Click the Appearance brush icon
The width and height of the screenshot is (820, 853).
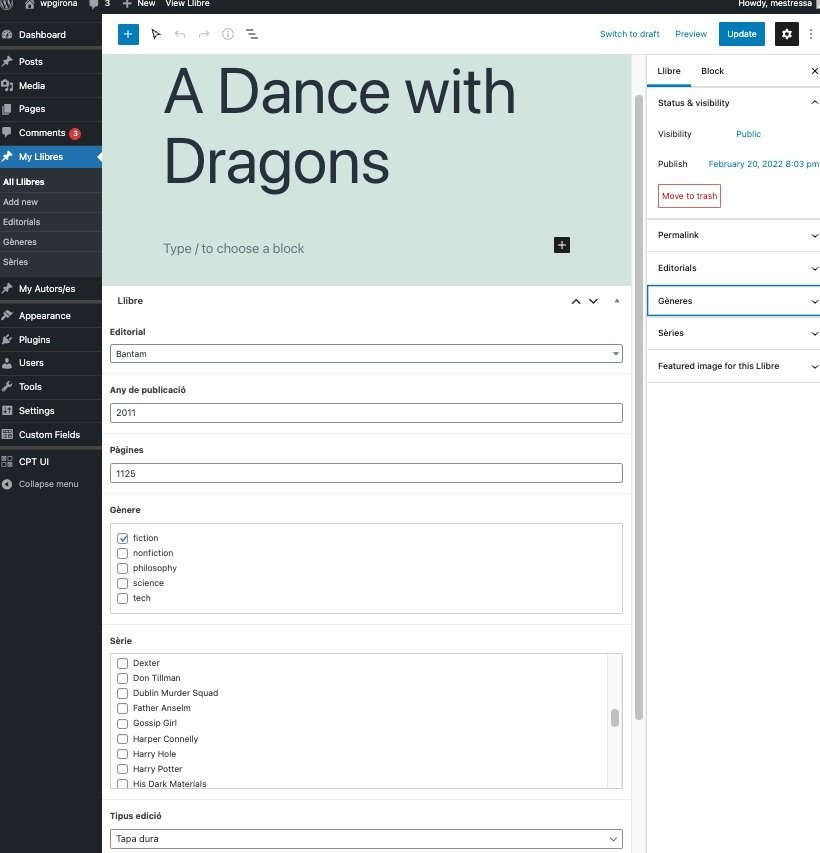click(x=7, y=315)
